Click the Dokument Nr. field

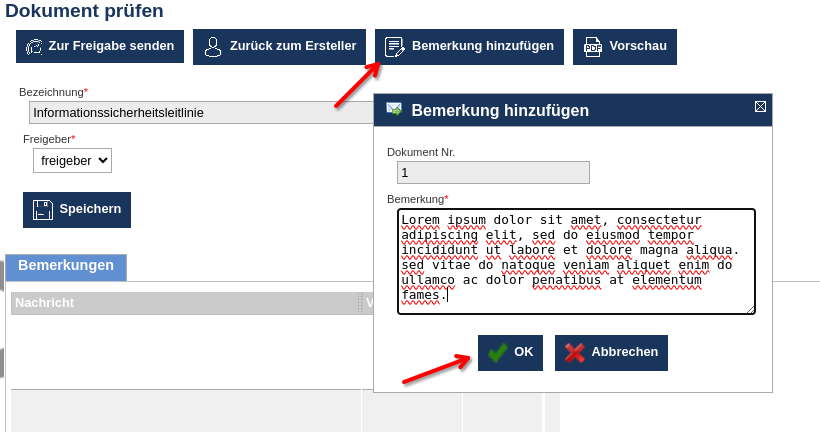point(493,172)
